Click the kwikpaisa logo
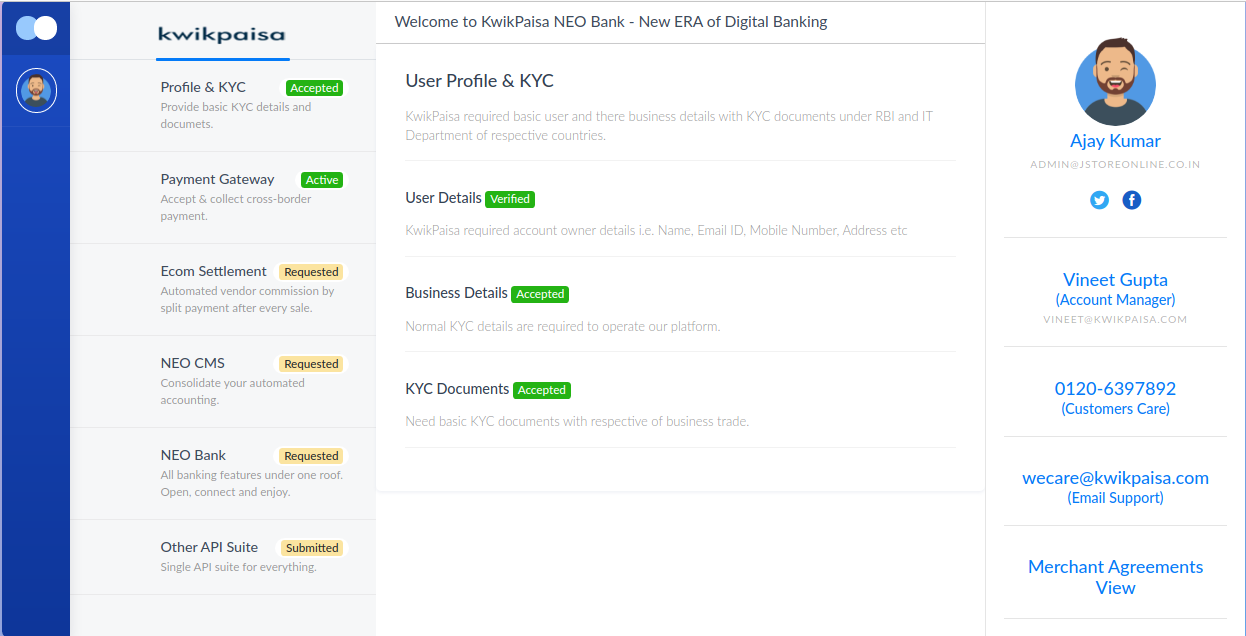Image resolution: width=1246 pixels, height=636 pixels. (221, 34)
